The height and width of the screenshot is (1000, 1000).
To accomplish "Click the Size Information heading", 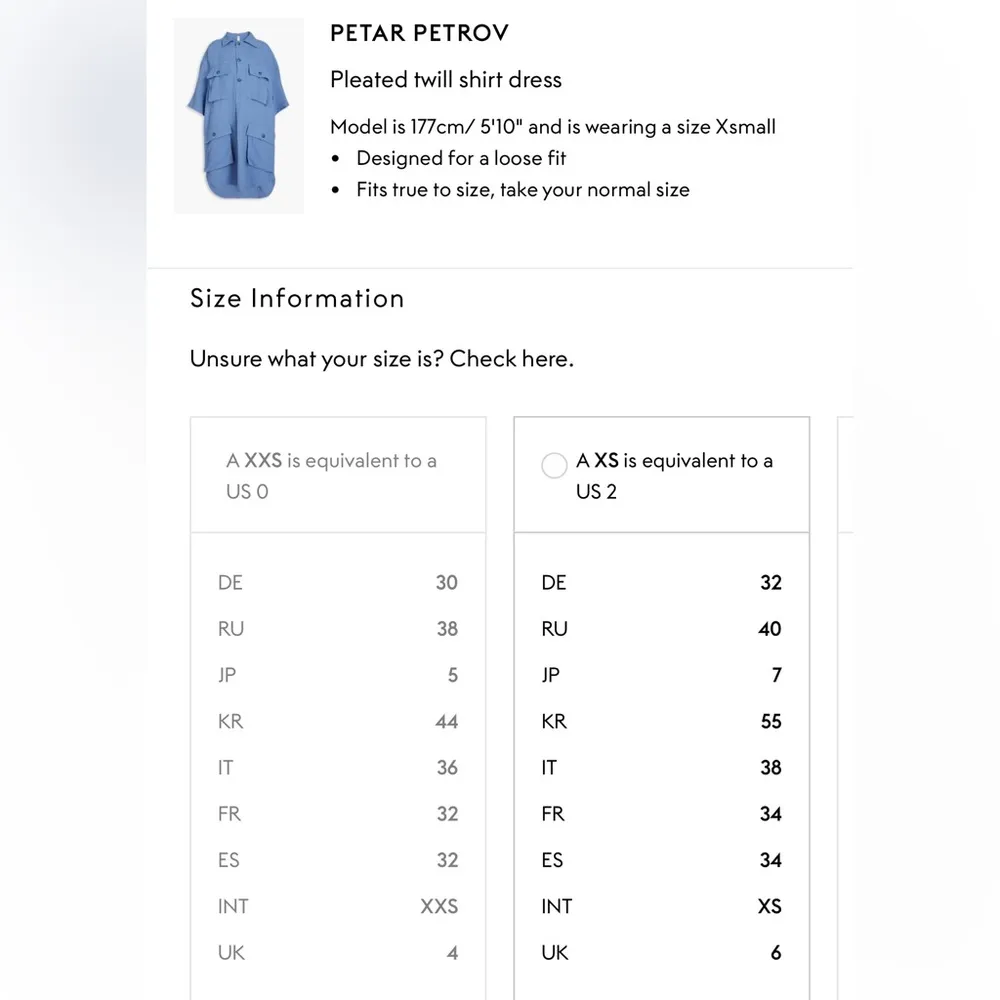I will 297,299.
